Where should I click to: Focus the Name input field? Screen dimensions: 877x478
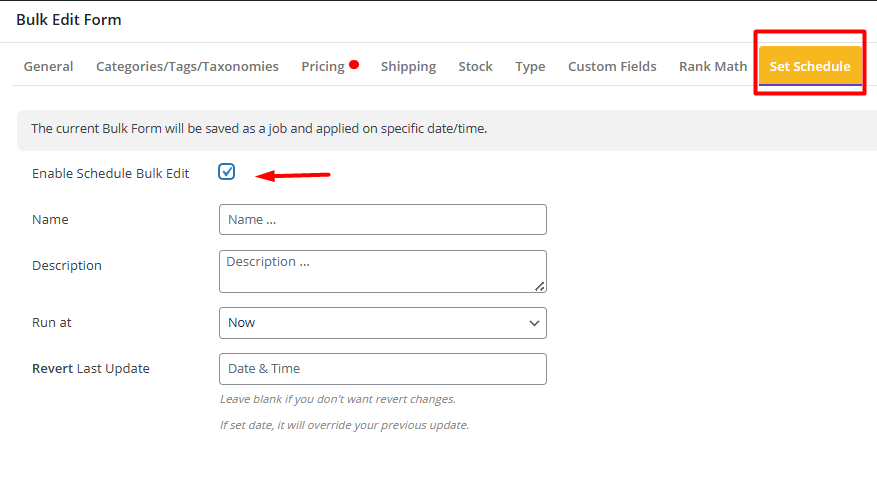coord(382,220)
